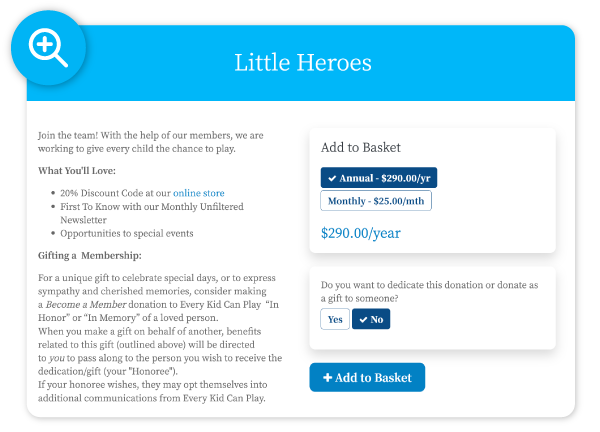
Task: Click the Opportunities to special events bullet
Action: [127, 233]
